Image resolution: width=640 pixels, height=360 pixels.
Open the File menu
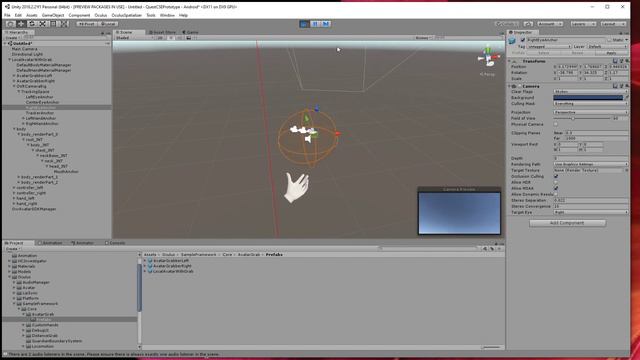(7, 15)
